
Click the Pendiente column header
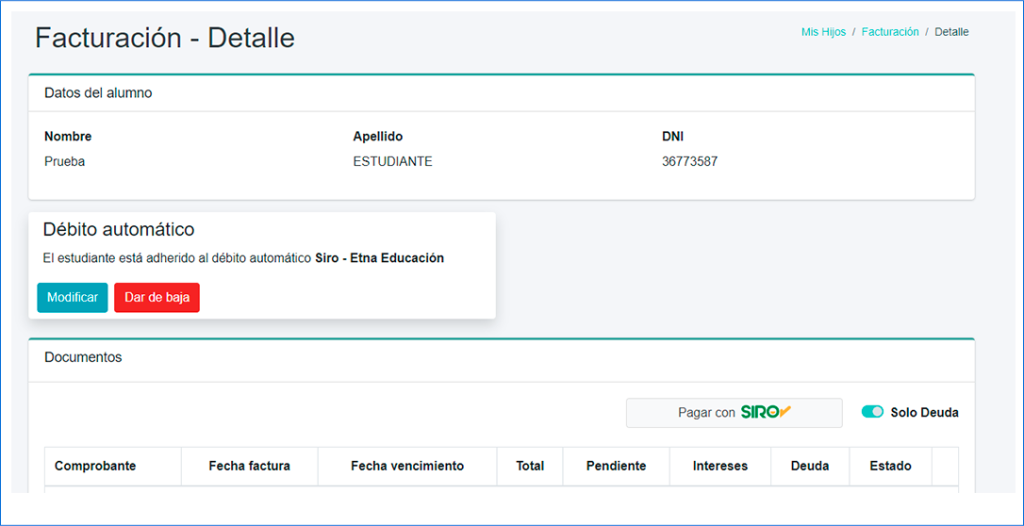(x=616, y=466)
